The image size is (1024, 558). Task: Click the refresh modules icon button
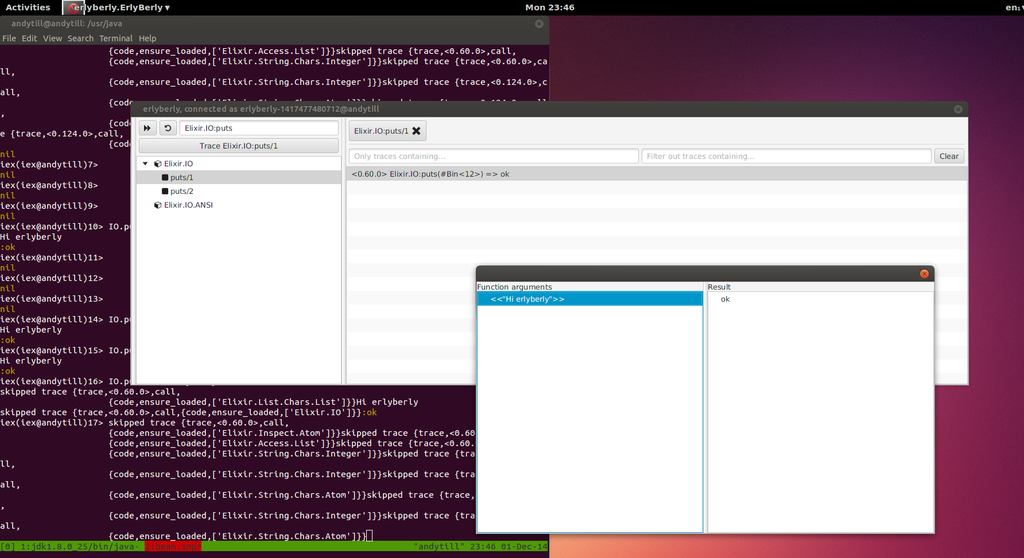(168, 129)
